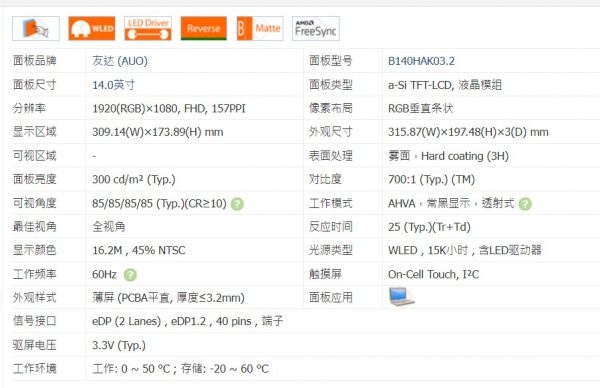The image size is (600, 388).
Task: Open the B140HAK03.2 model link
Action: pyautogui.click(x=421, y=61)
